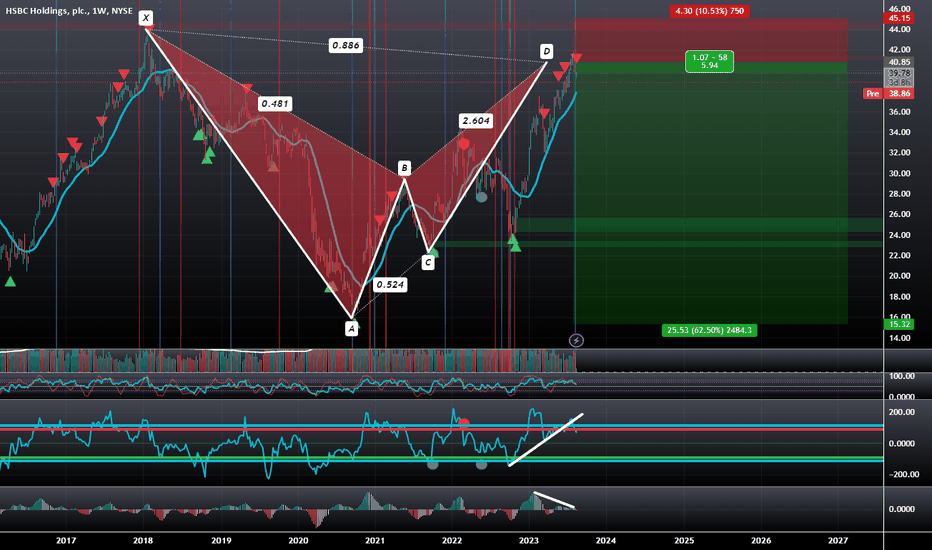Click the Pre 38.86 pre-market price tag
The image size is (932, 550).
tap(888, 93)
